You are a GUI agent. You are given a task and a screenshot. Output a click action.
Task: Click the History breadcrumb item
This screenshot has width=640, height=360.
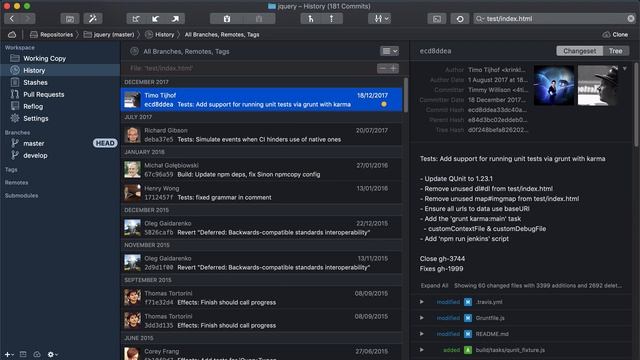[x=160, y=35]
